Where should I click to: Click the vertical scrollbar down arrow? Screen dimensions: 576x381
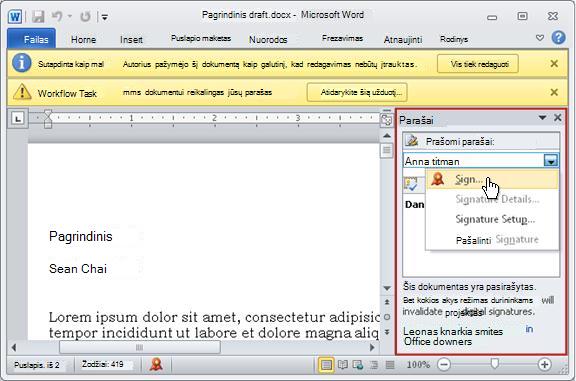387,288
